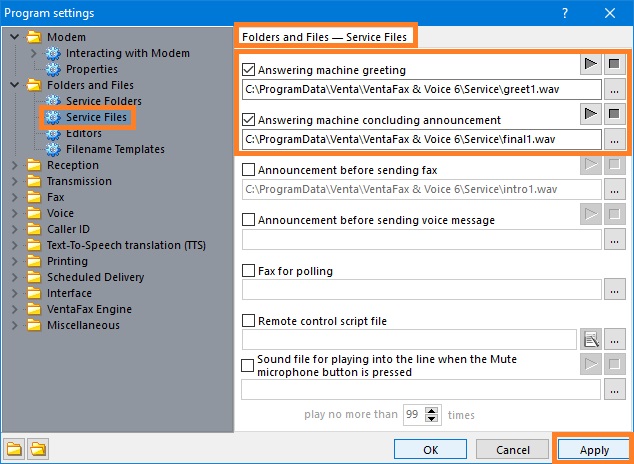
Task: Expand the Reception folder
Action: click(x=15, y=165)
